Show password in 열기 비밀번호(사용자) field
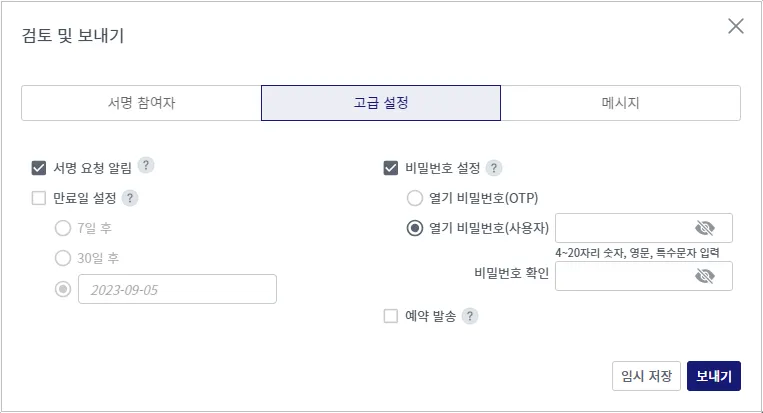The image size is (763, 413). [x=705, y=228]
